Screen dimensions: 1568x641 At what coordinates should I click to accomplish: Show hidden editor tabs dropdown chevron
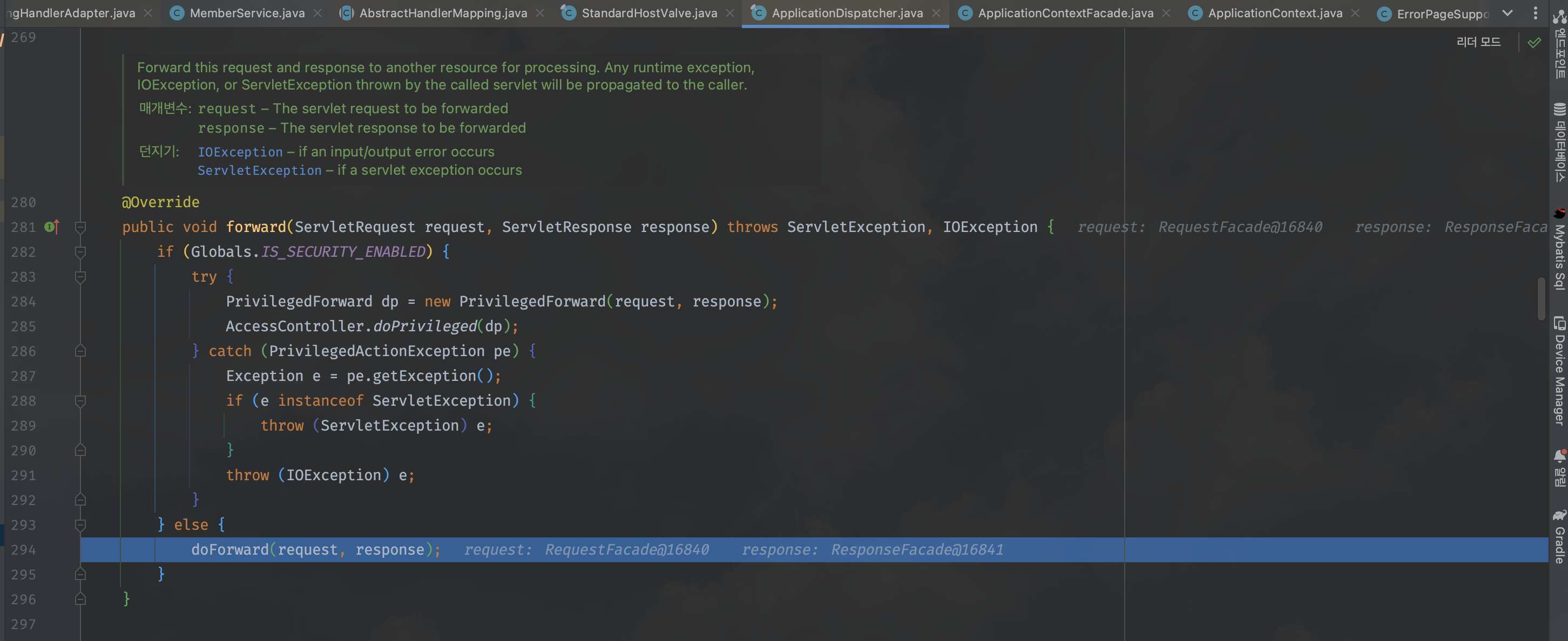[1508, 13]
